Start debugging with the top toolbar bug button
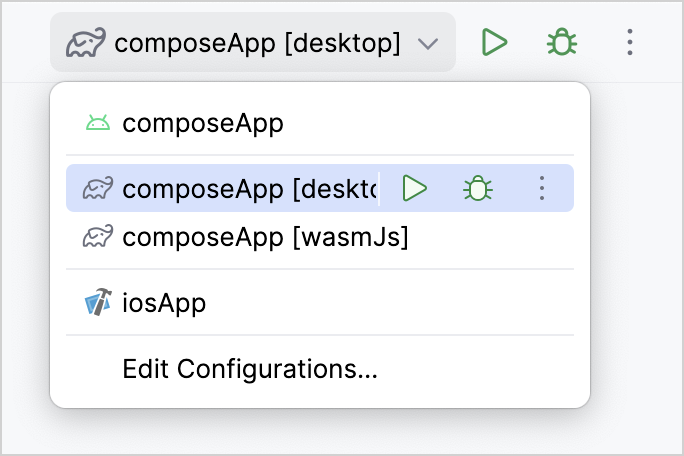This screenshot has width=684, height=456. (x=561, y=42)
